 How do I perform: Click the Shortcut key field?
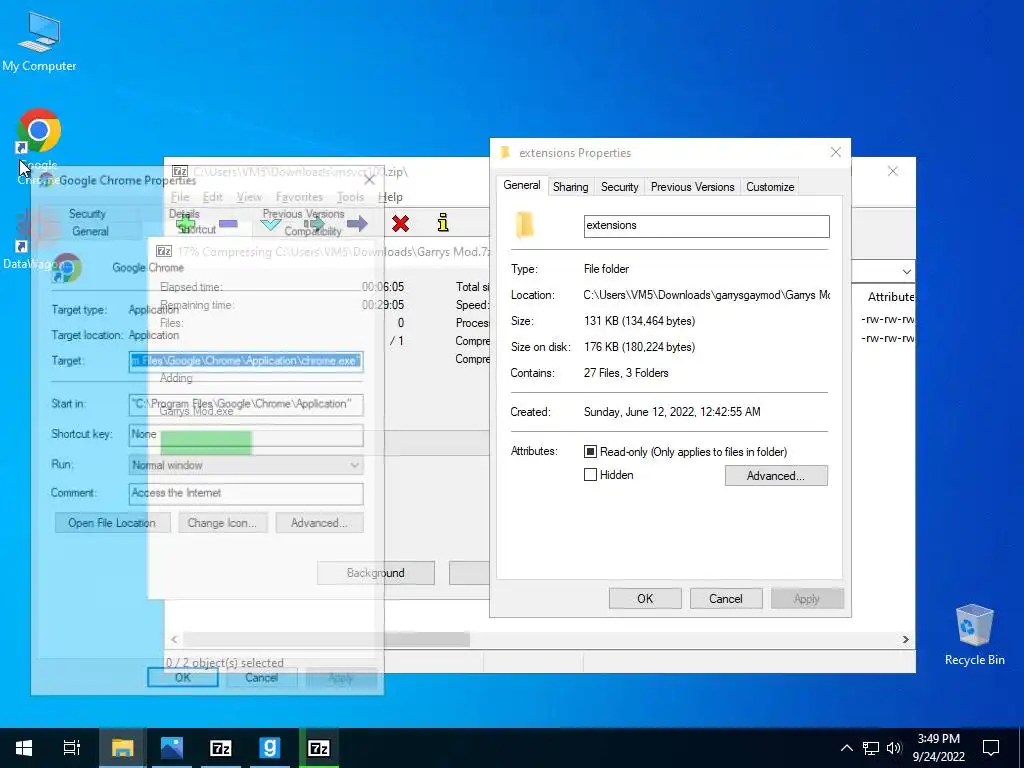(x=246, y=434)
